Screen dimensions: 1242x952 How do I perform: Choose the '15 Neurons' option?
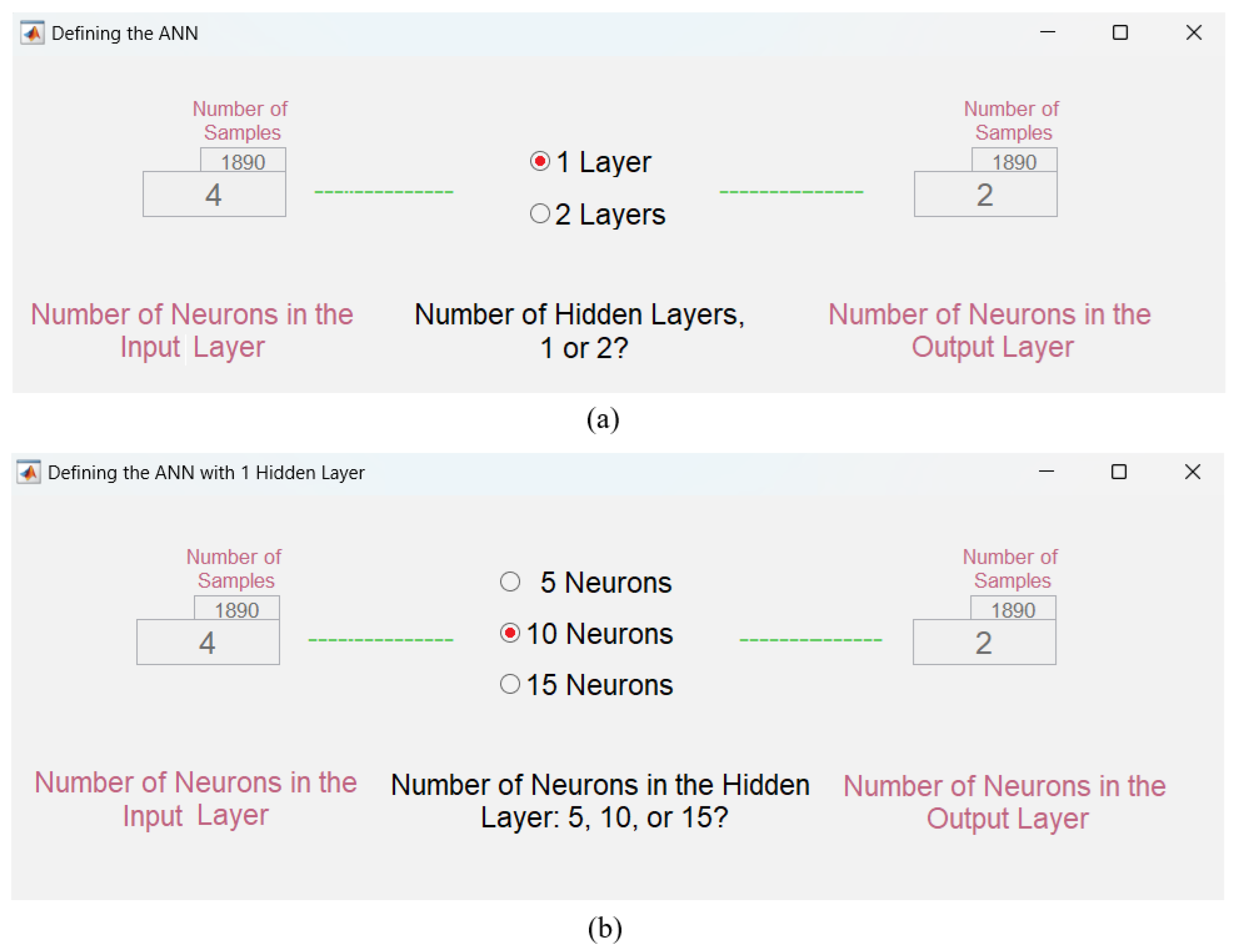(x=510, y=684)
